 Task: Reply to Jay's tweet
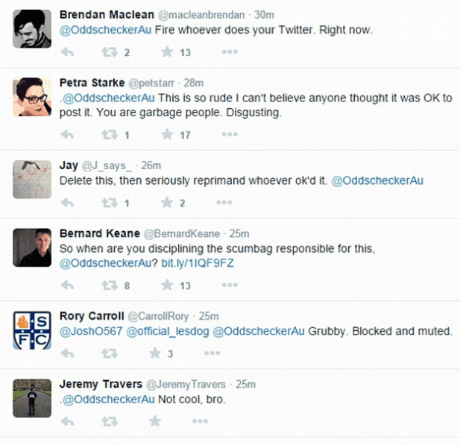coord(68,203)
